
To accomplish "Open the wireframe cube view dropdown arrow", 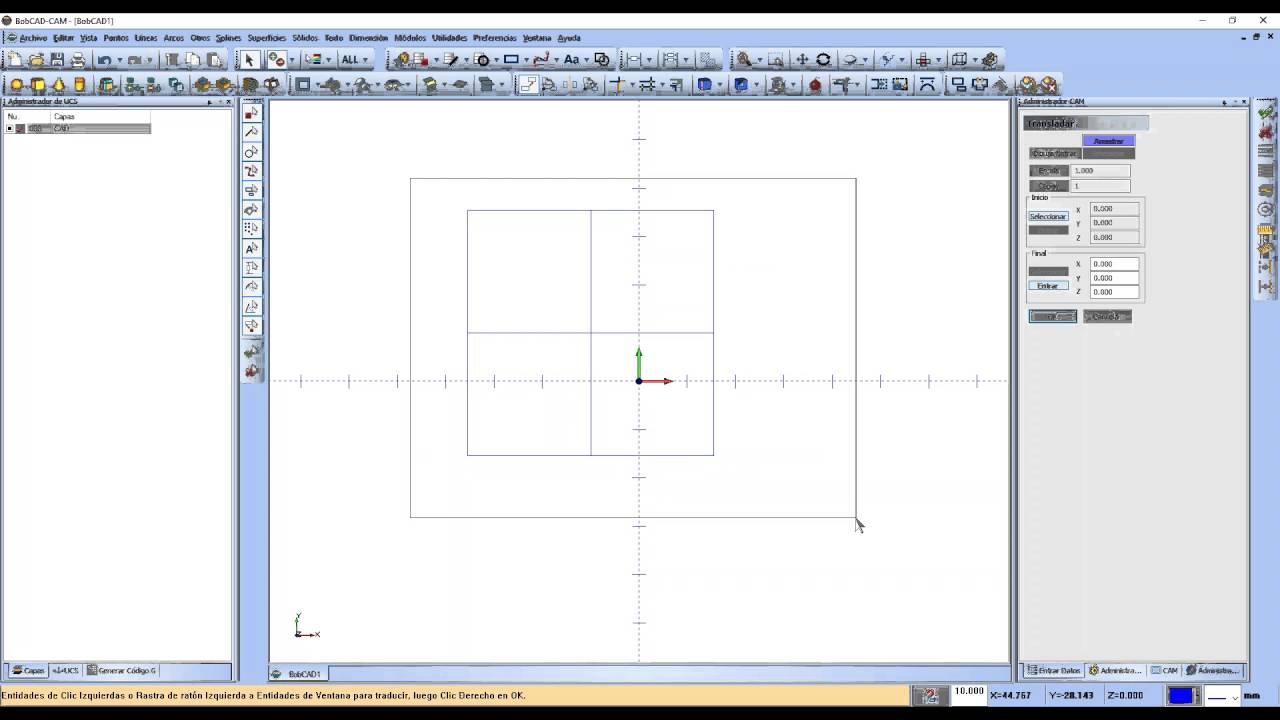I will pyautogui.click(x=973, y=60).
